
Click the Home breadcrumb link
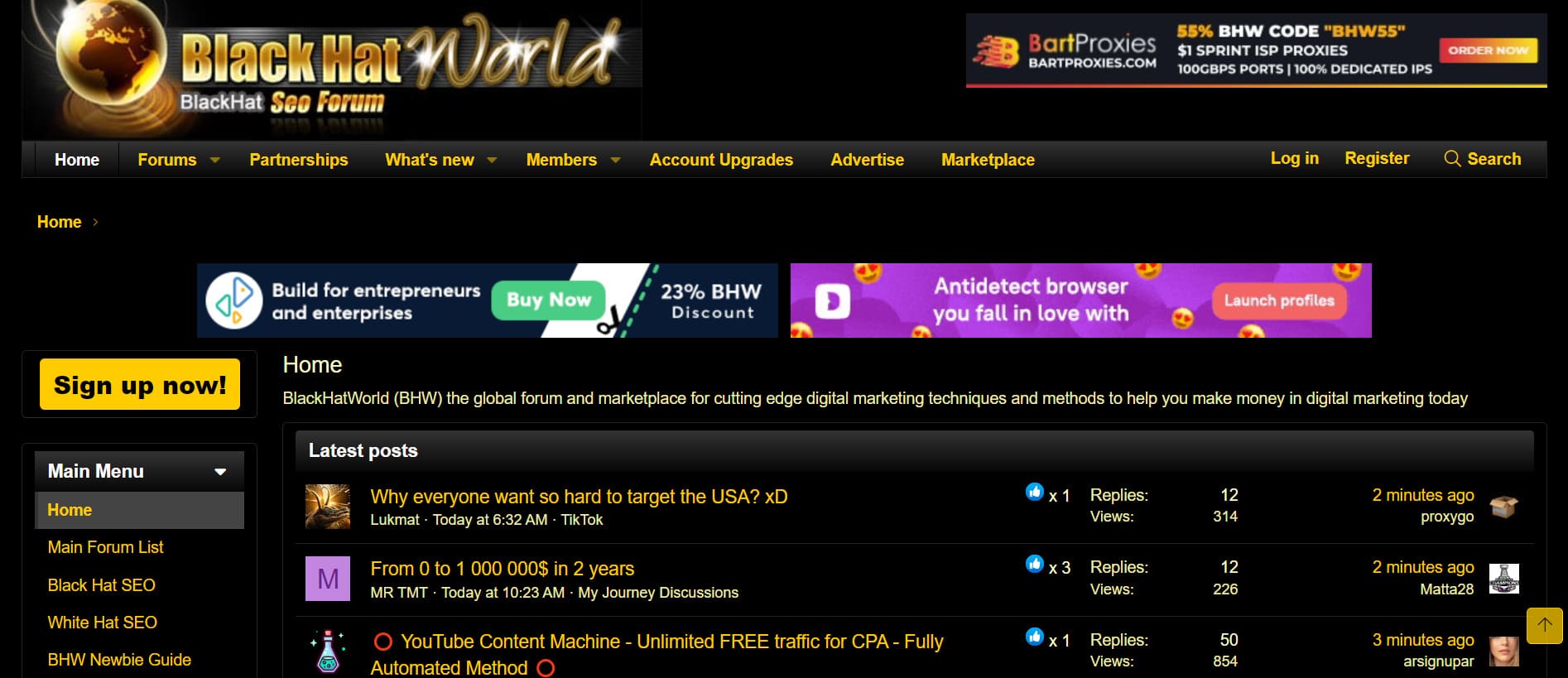pos(59,222)
